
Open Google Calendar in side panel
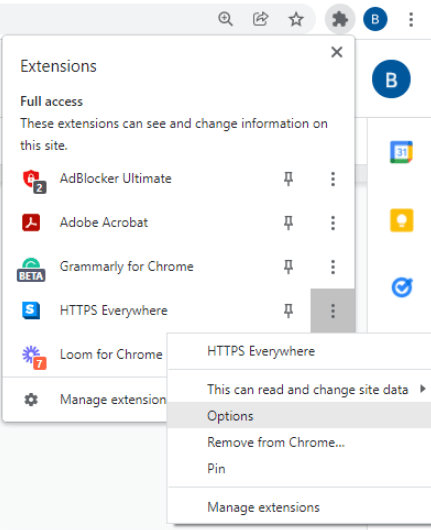[402, 152]
